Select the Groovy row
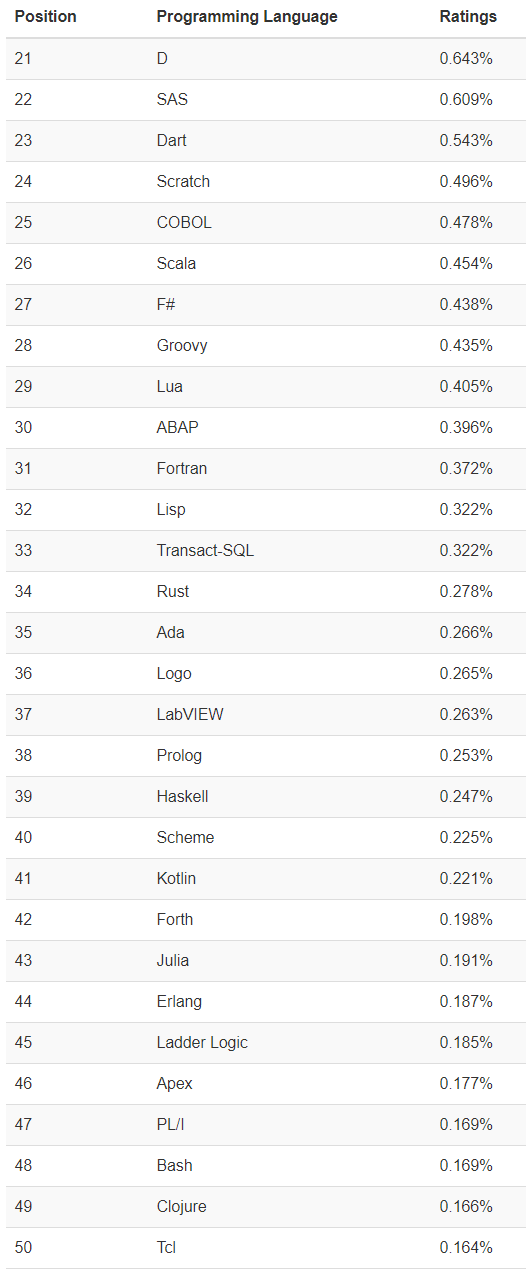This screenshot has width=526, height=1273. 266,346
